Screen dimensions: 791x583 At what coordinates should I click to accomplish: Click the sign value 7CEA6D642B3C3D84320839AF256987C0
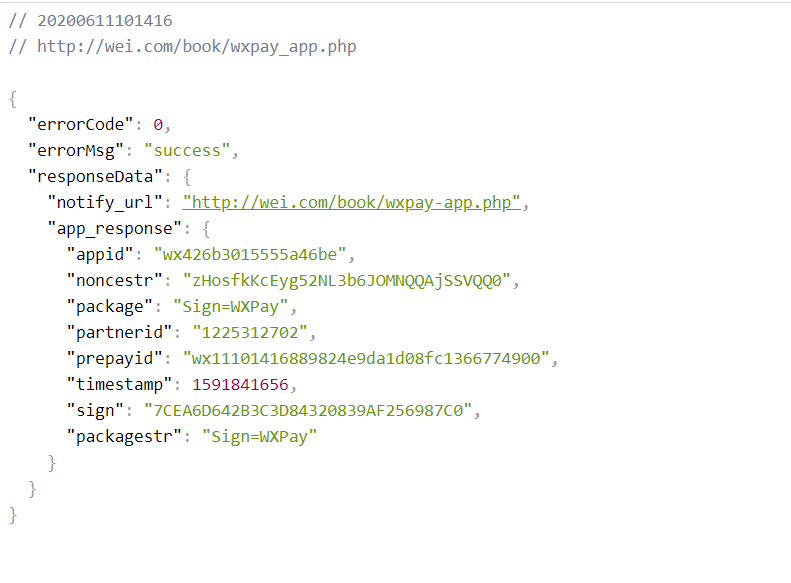pos(308,411)
